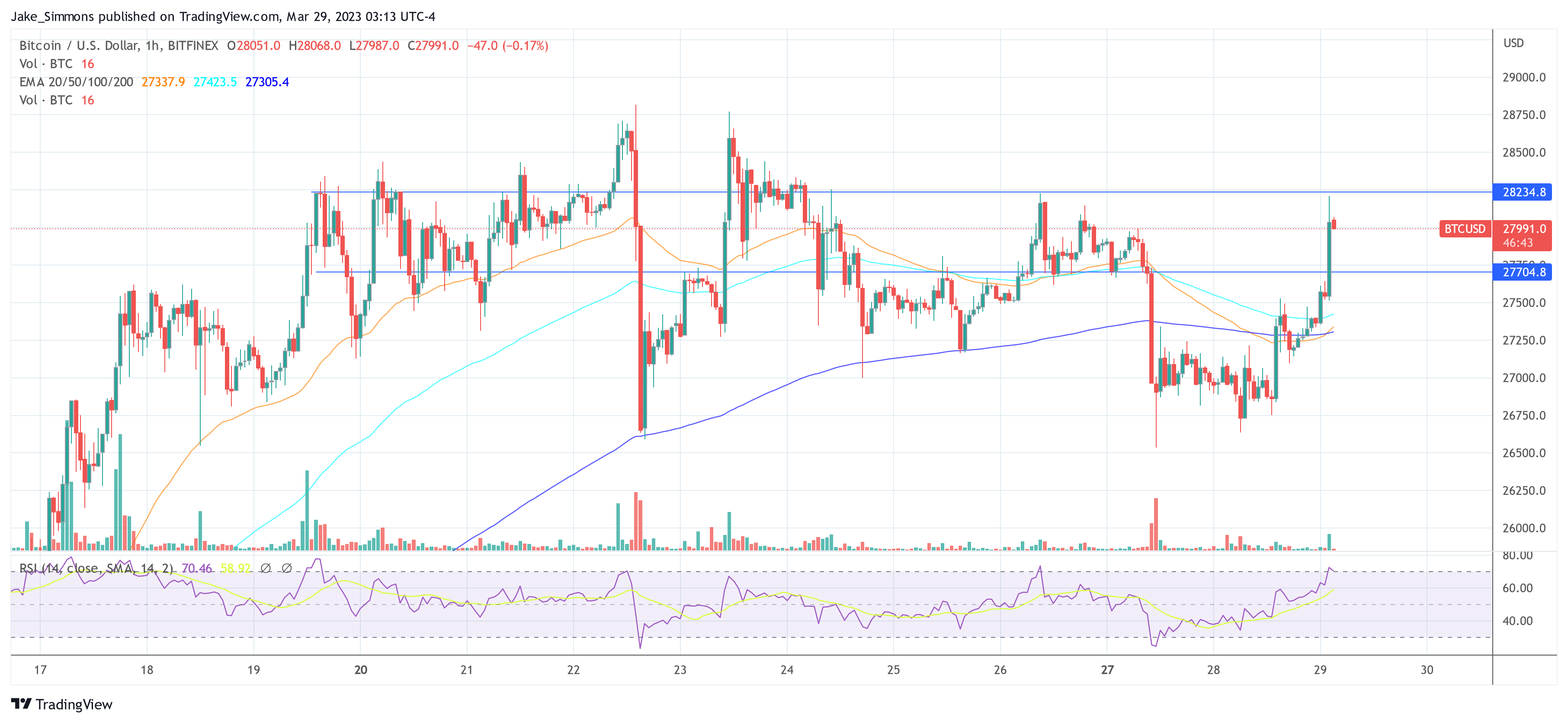Click the candle countdown 46:43
The image size is (1568, 723).
pyautogui.click(x=1517, y=243)
